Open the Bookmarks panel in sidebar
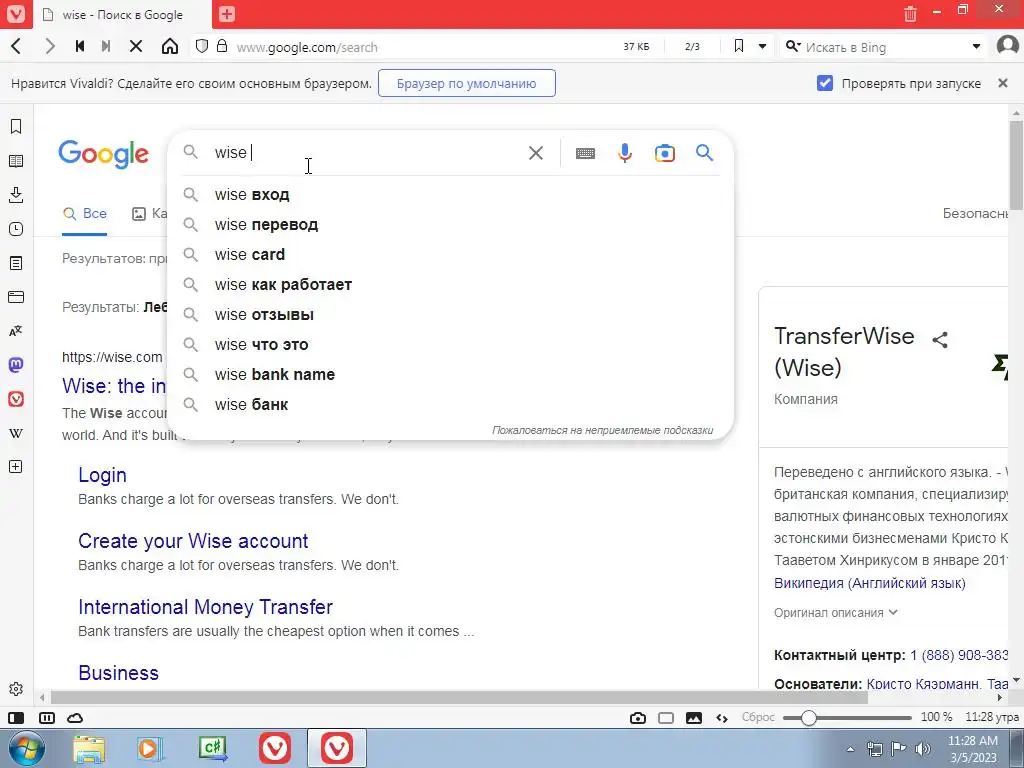The image size is (1024, 768). click(16, 127)
